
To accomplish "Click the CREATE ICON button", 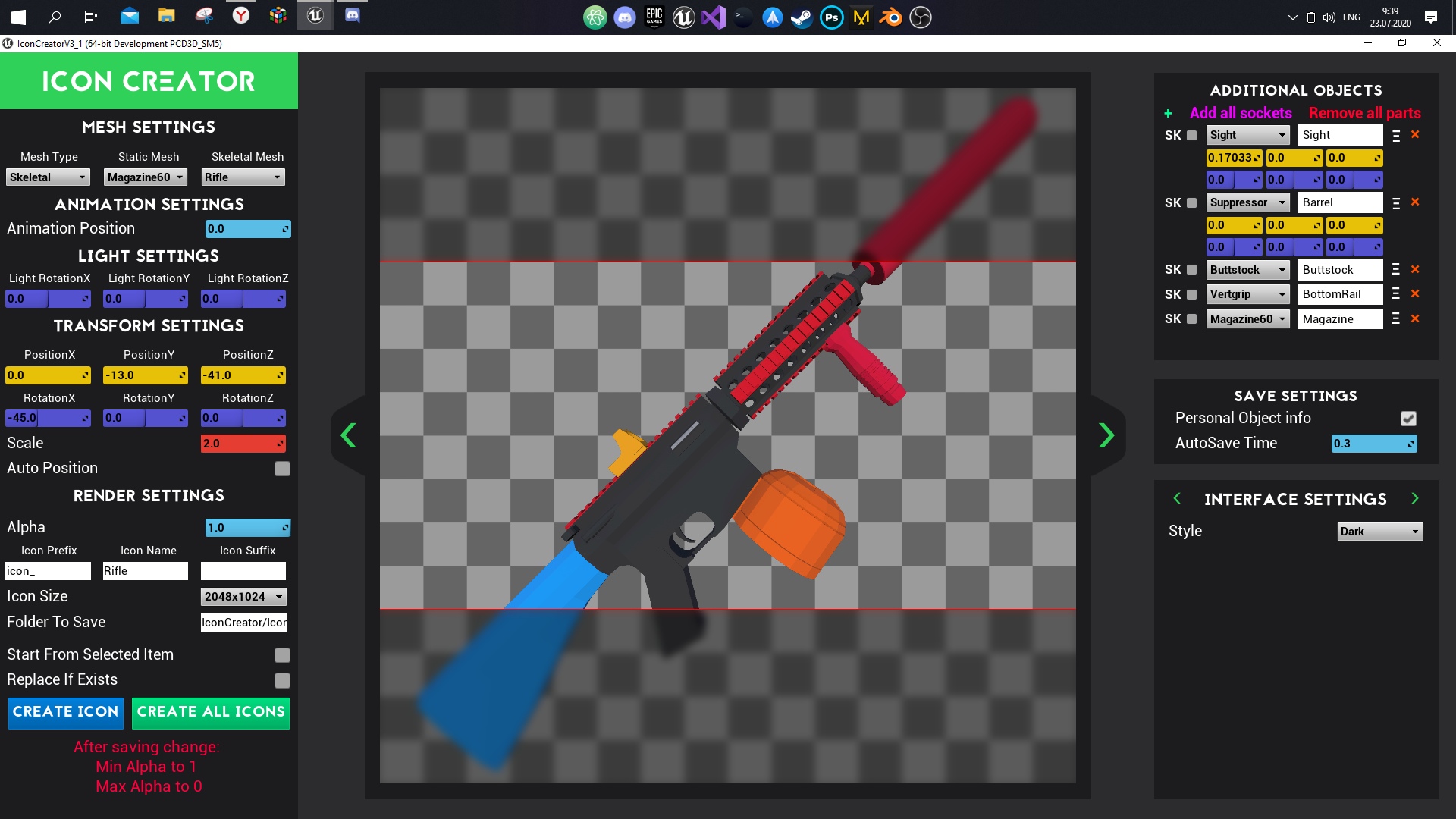I will [x=65, y=712].
